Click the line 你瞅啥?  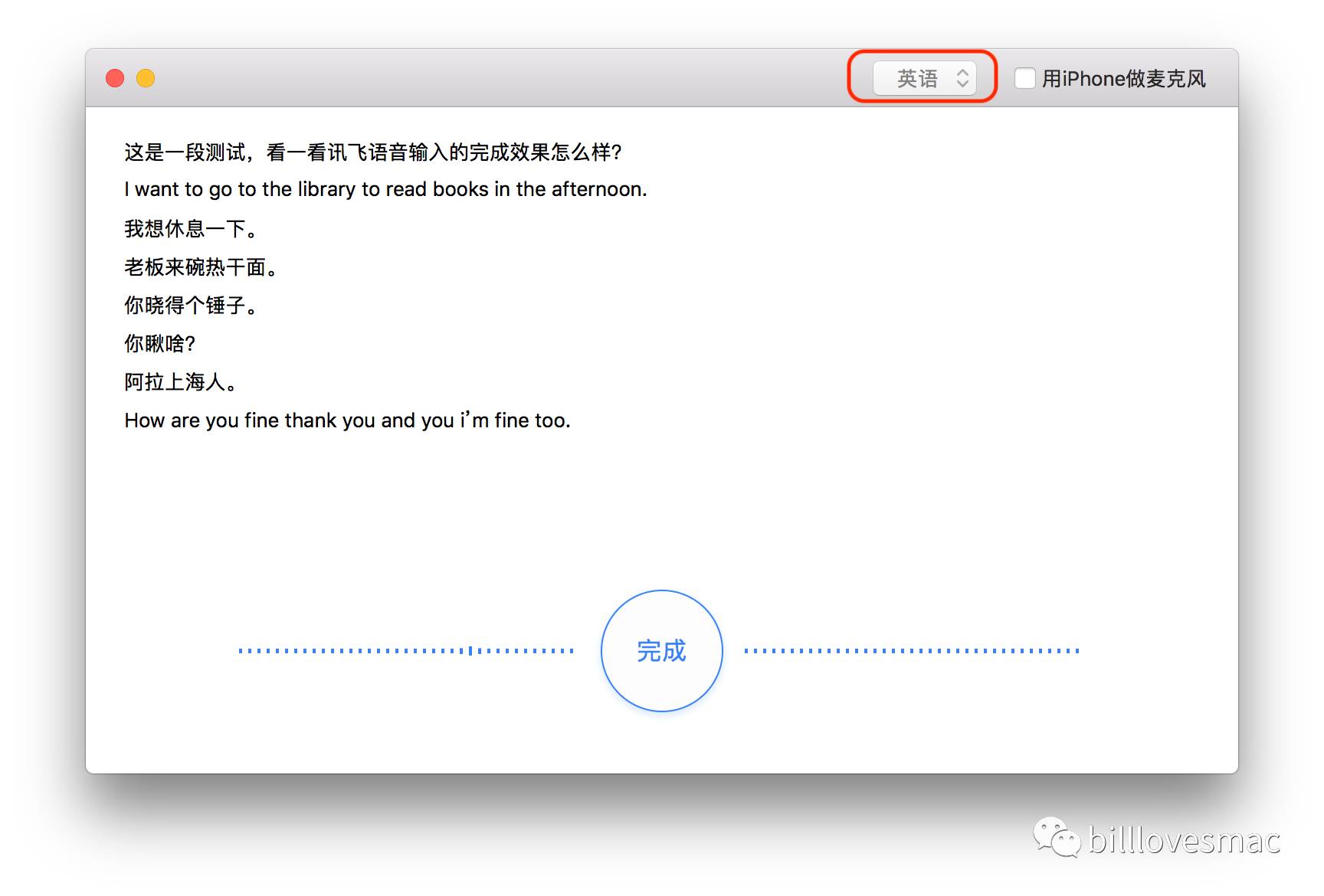(160, 344)
